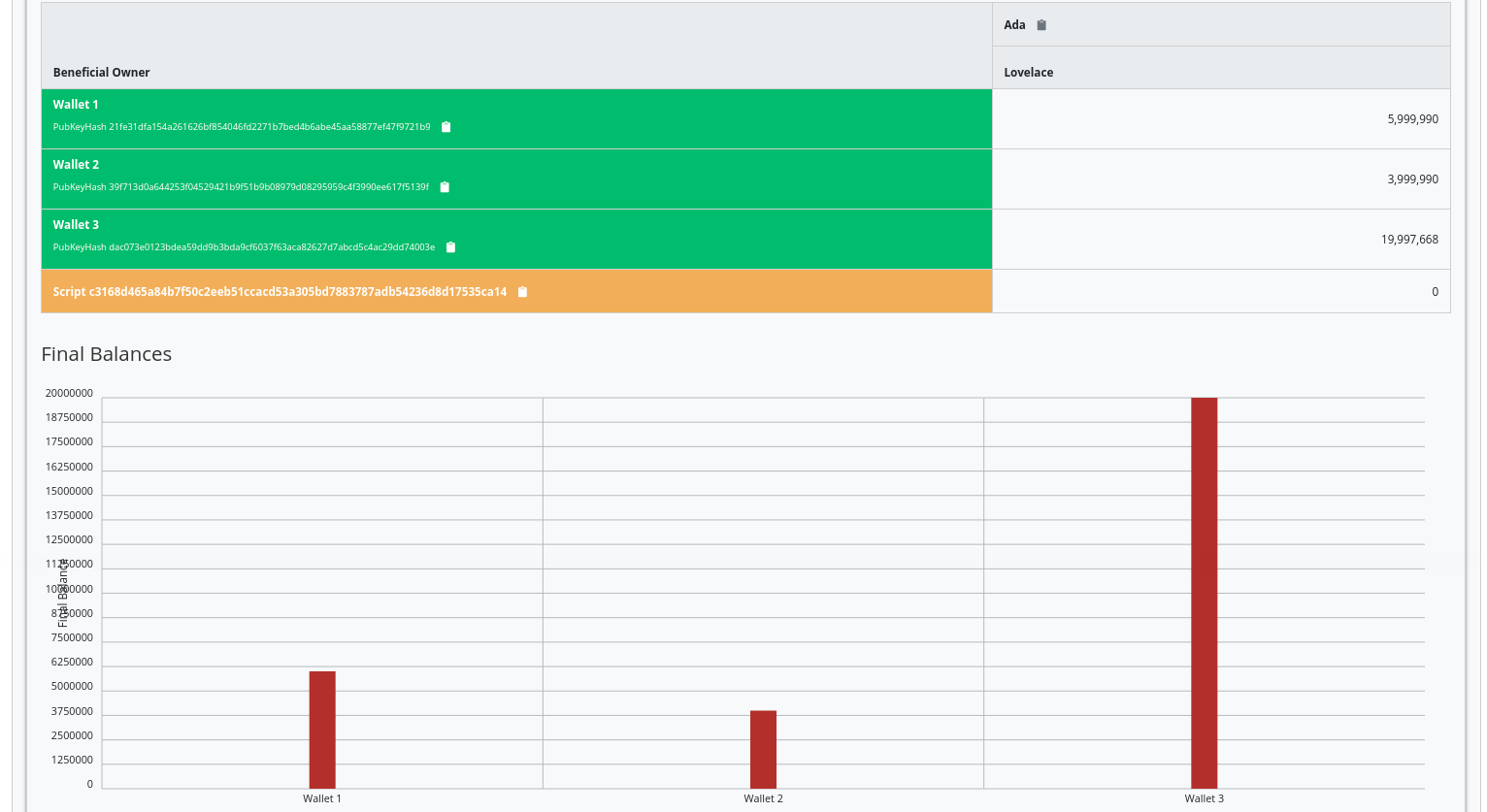
Task: Copy Wallet 3 PubKeyHash to clipboard
Action: pyautogui.click(x=450, y=247)
